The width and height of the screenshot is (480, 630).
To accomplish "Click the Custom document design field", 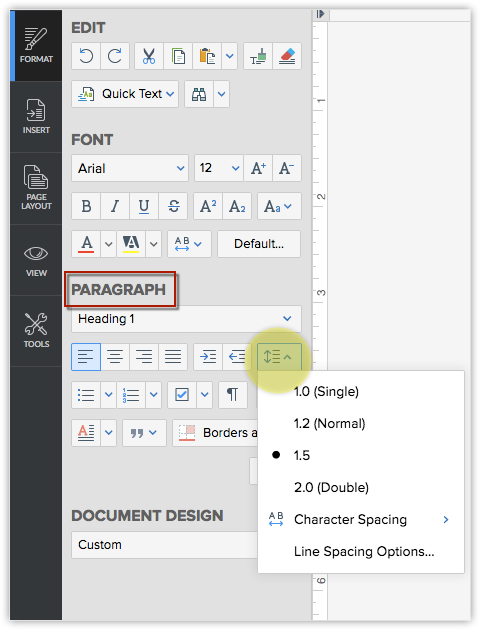I will [165, 545].
